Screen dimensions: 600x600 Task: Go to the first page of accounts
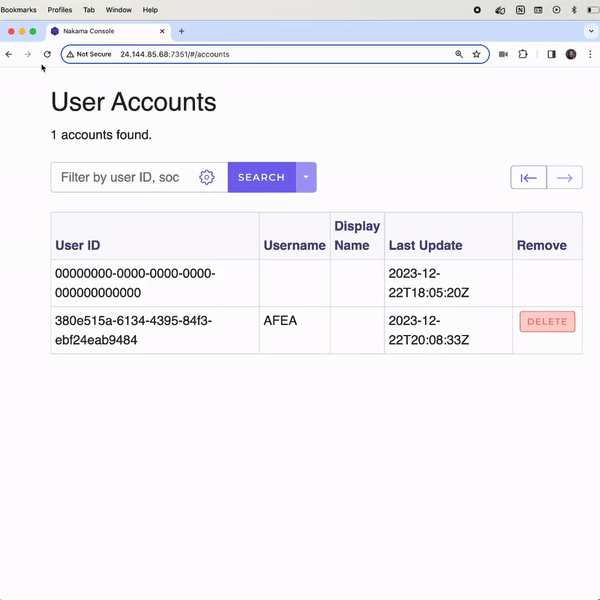(528, 178)
